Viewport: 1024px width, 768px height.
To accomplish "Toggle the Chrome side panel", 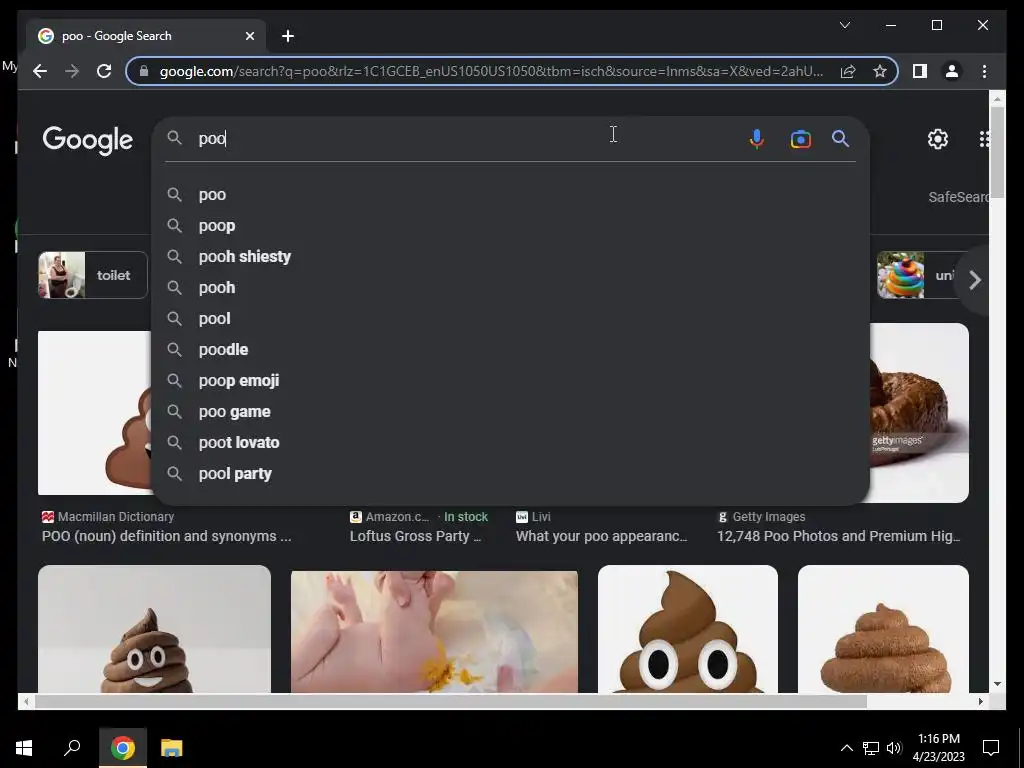I will click(920, 71).
